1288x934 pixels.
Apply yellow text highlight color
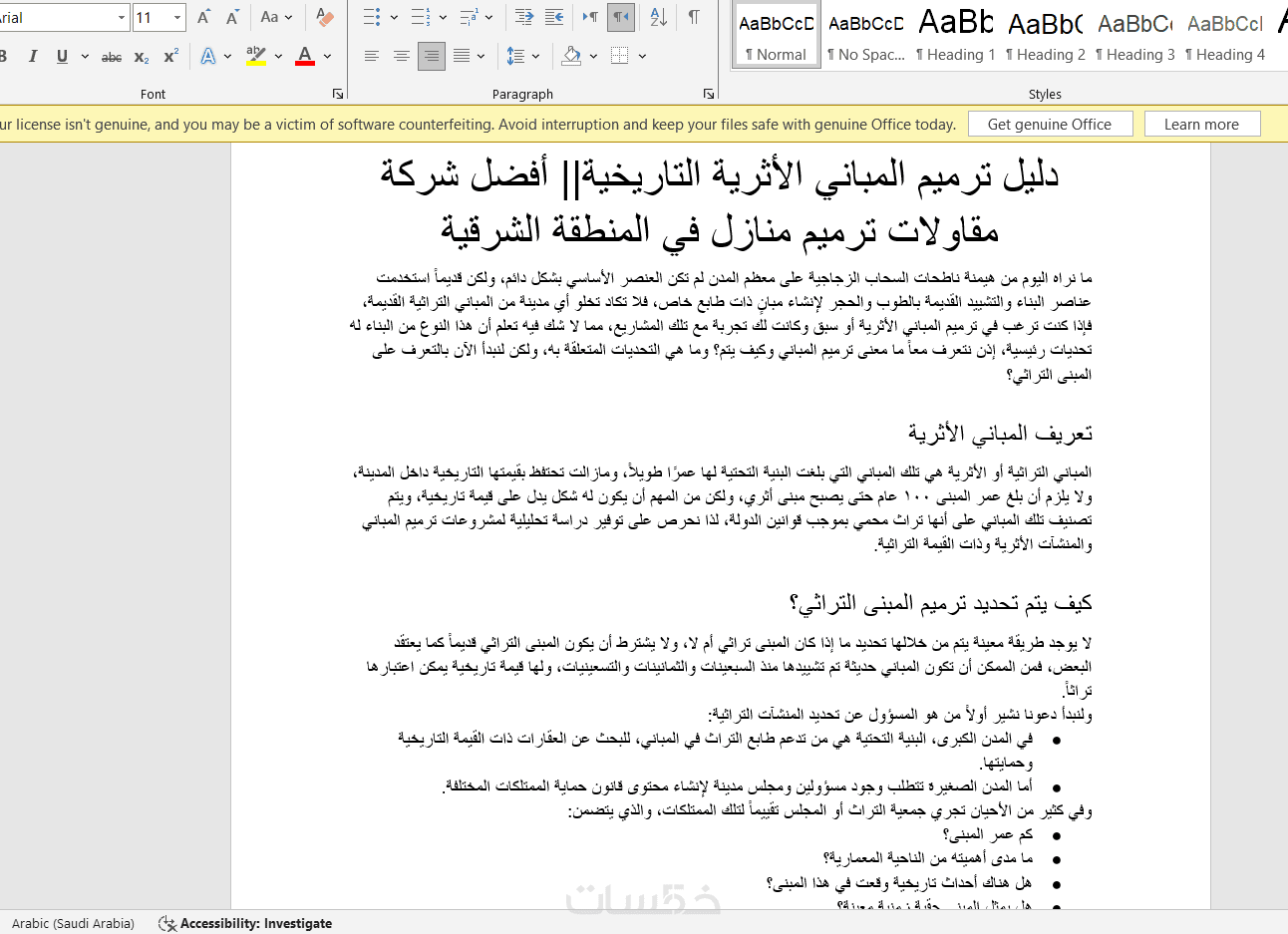pyautogui.click(x=256, y=57)
